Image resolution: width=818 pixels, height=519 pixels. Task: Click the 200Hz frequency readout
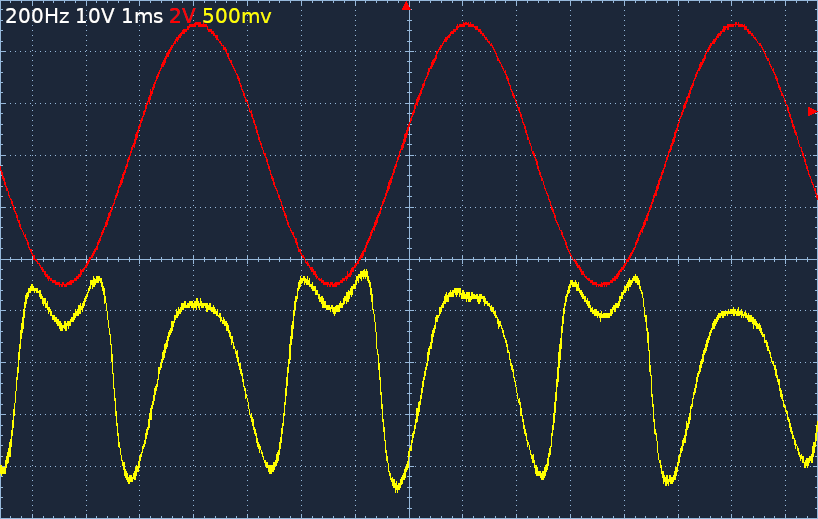(x=37, y=17)
